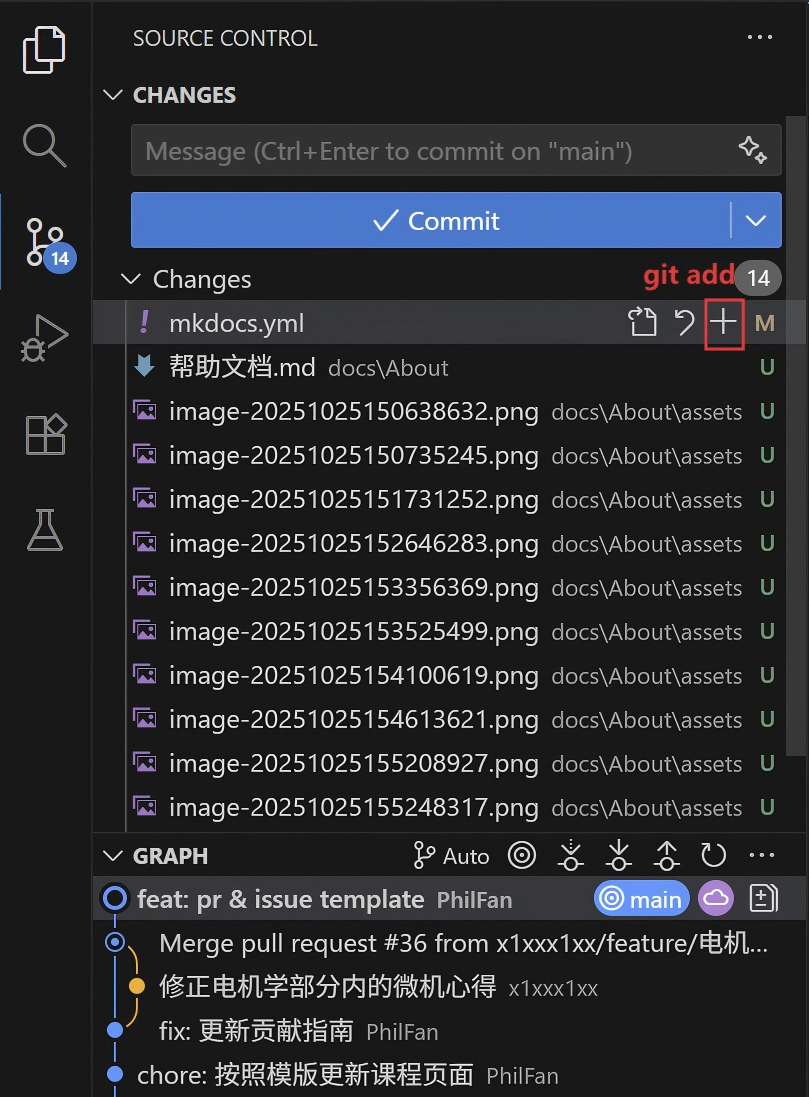Viewport: 809px width, 1097px height.
Task: Stage mkdocs.yml using the plus icon
Action: click(x=723, y=322)
